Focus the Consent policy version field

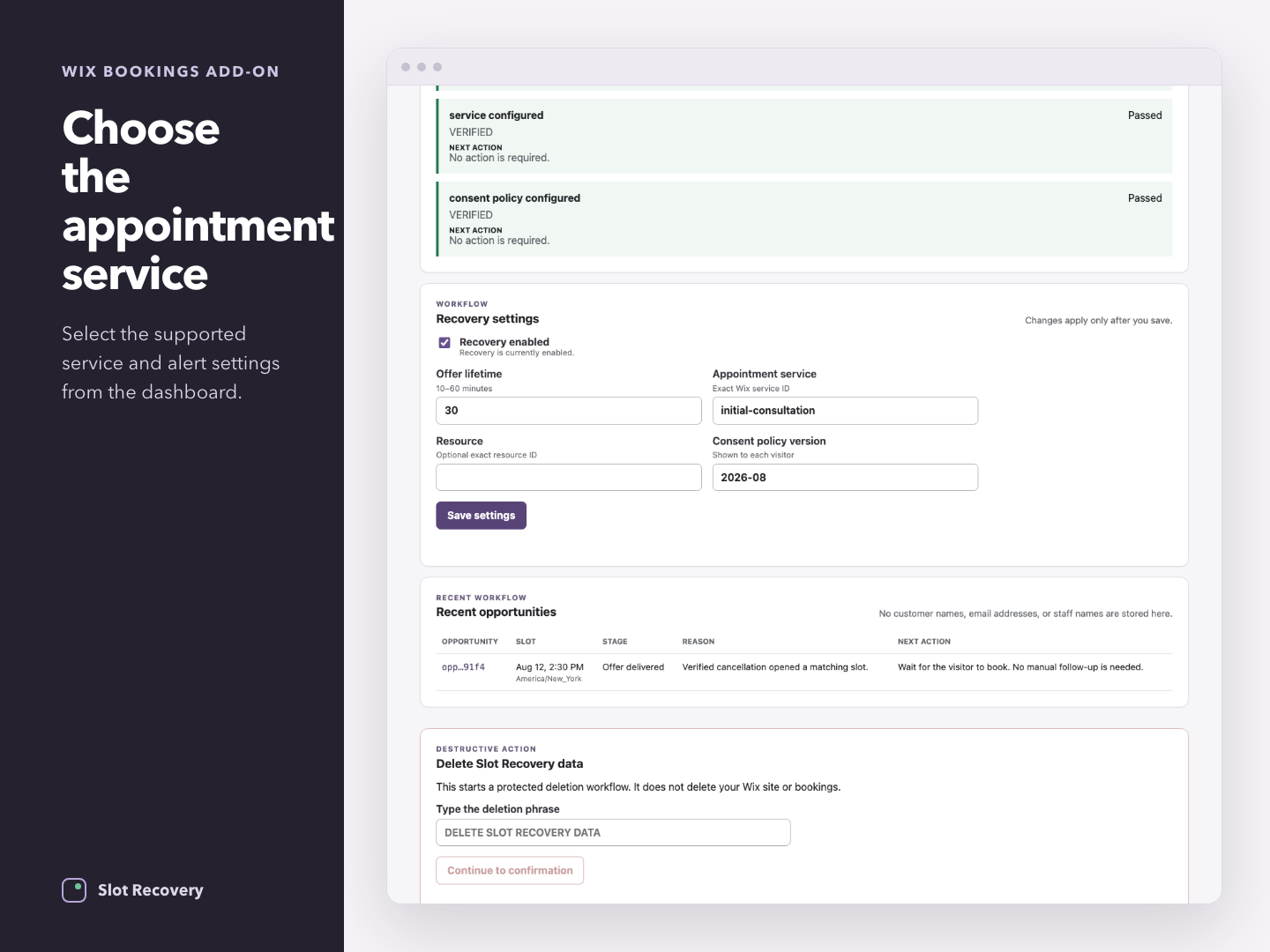pos(845,478)
